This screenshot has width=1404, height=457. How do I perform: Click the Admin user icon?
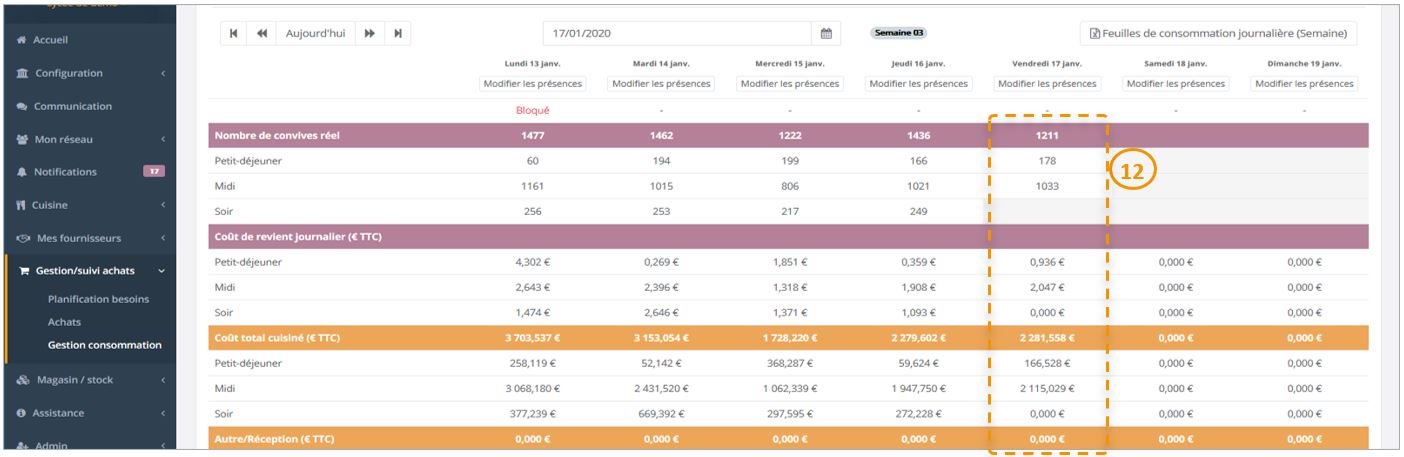click(x=23, y=446)
